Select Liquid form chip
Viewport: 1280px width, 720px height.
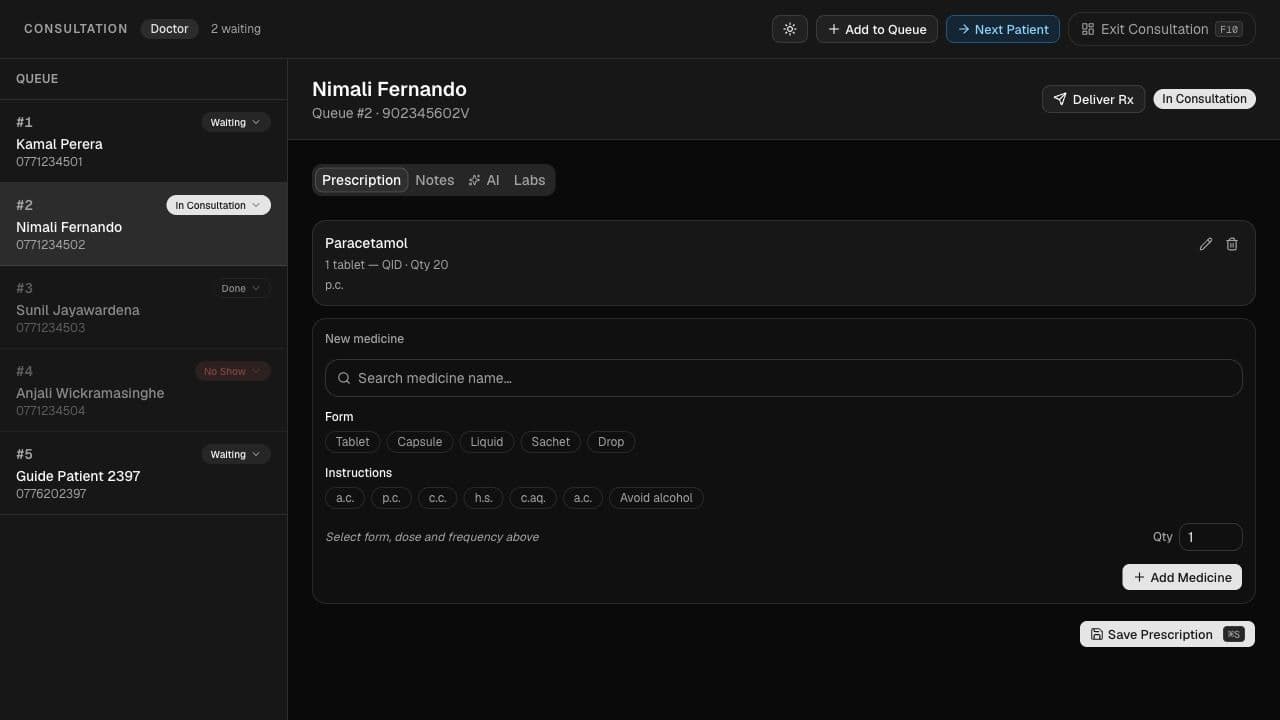[x=487, y=442]
